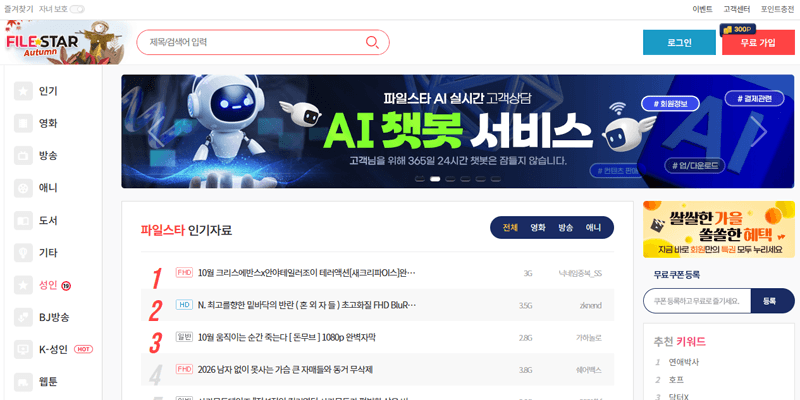This screenshot has height=400, width=800.
Task: Click the 300P coin badge
Action: (737, 30)
